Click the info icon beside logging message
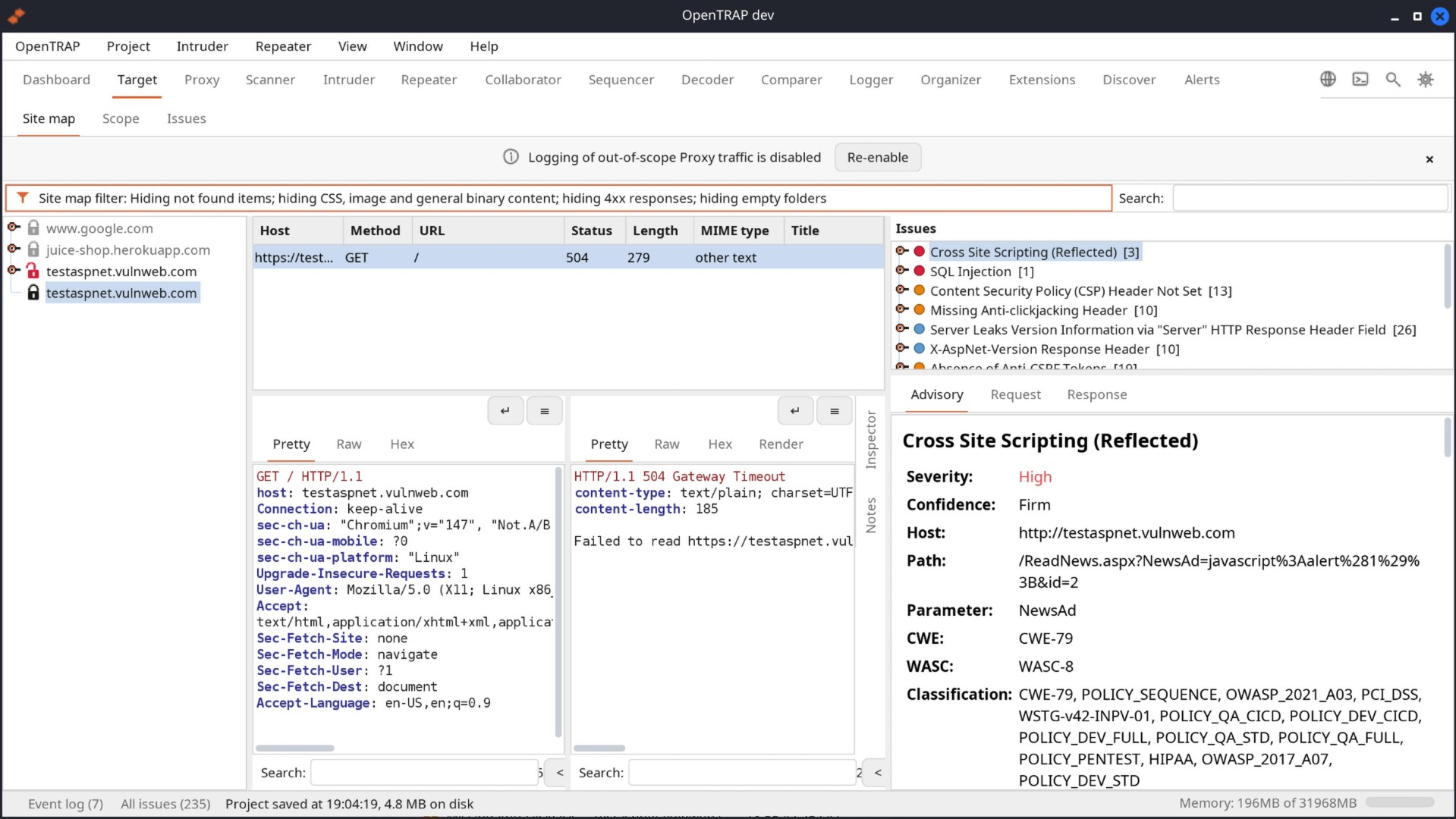 511,157
